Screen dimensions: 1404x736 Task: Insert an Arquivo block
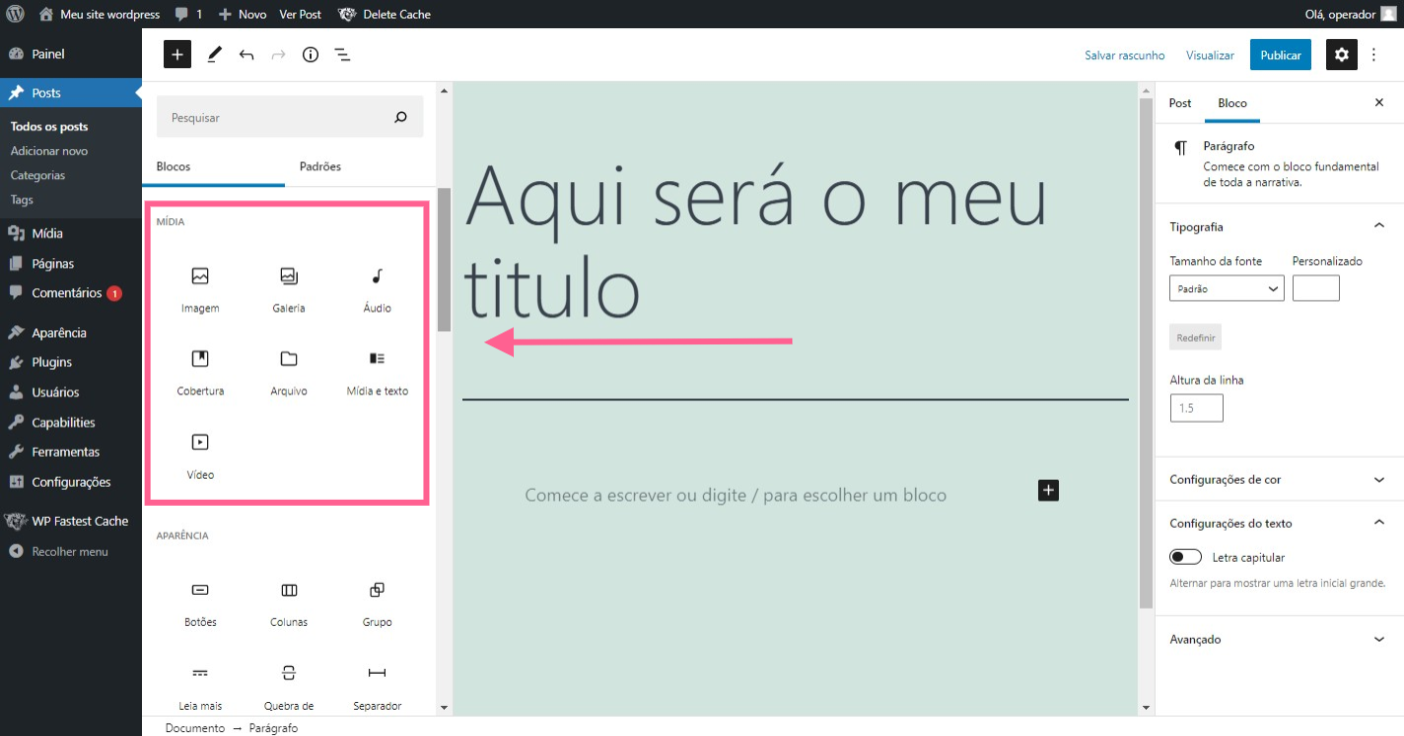click(x=289, y=373)
